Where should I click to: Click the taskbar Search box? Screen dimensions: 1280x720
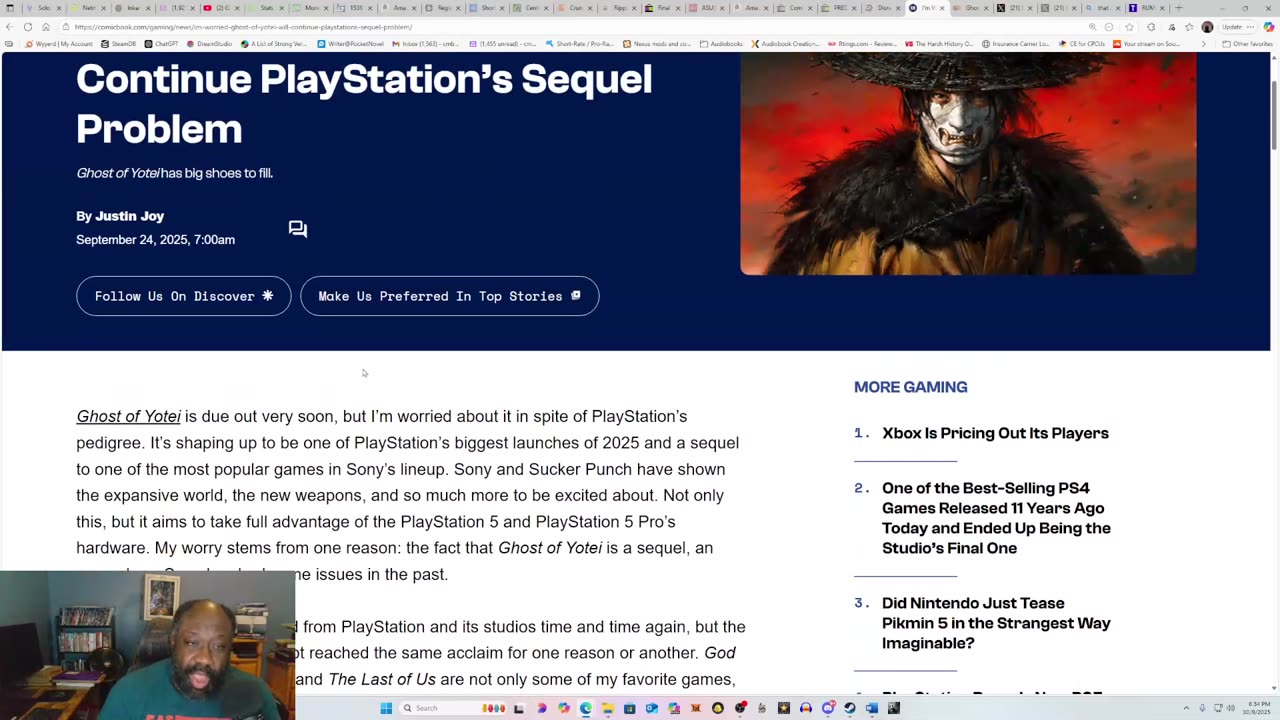[x=454, y=708]
